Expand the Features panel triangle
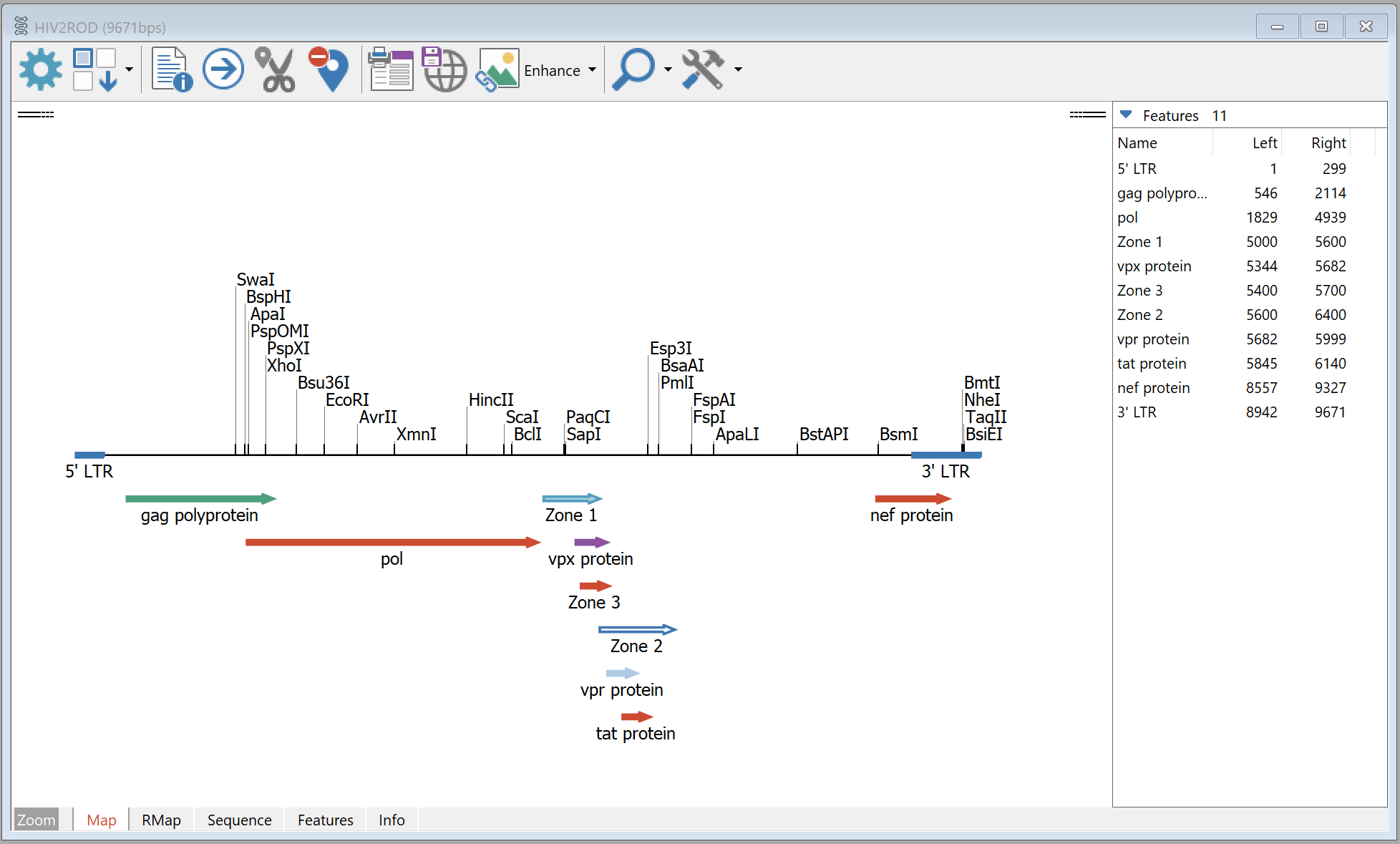Viewport: 1400px width, 844px height. click(1124, 115)
